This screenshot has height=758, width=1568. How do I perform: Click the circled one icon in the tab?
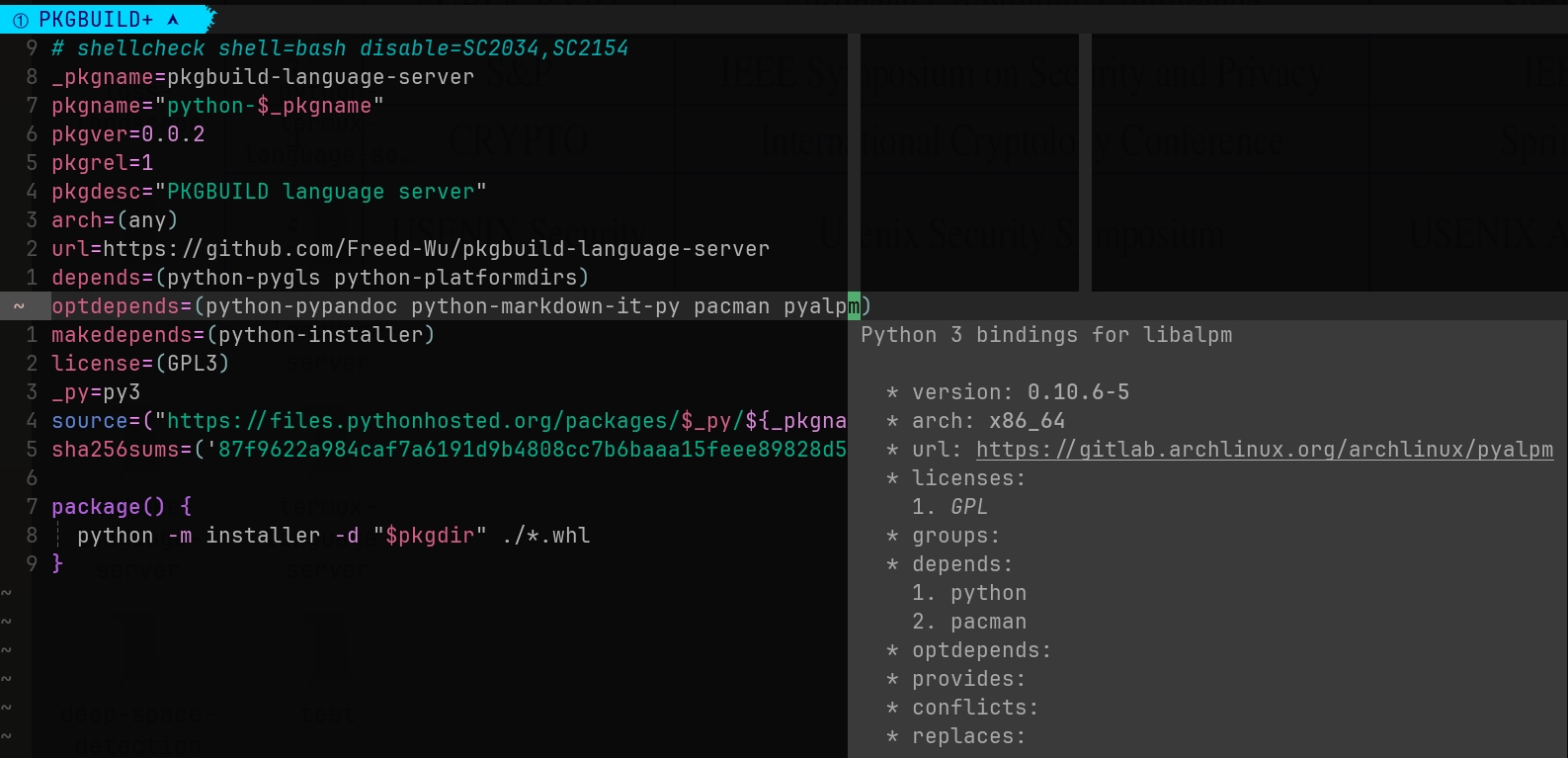coord(21,20)
